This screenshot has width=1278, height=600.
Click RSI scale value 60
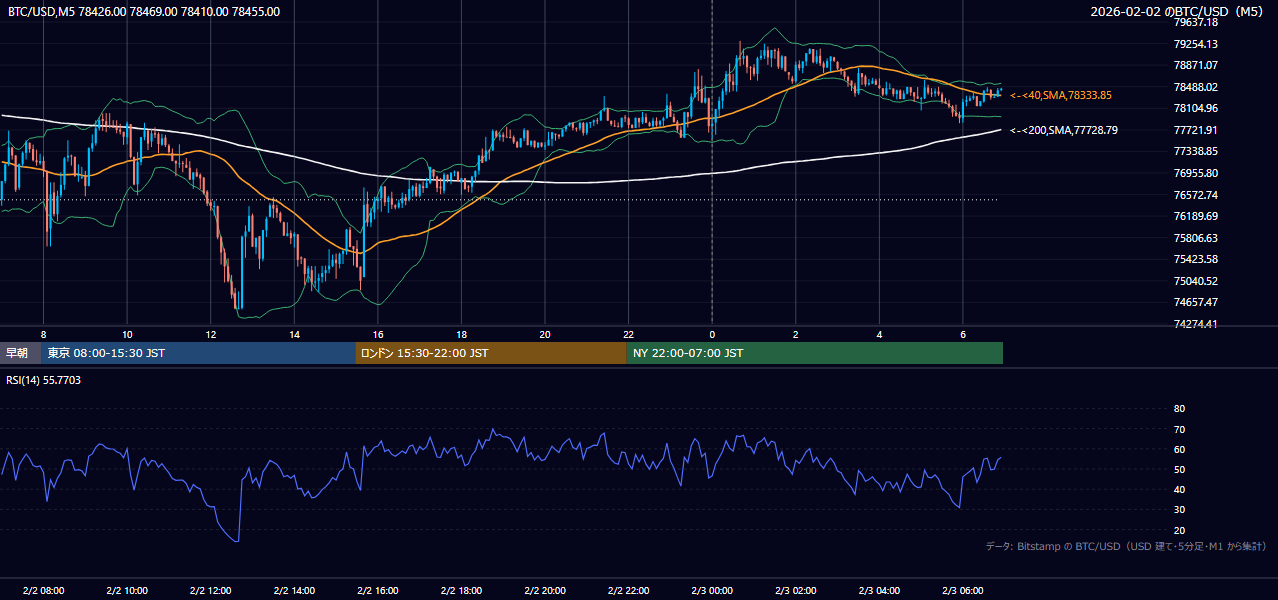click(x=1179, y=449)
